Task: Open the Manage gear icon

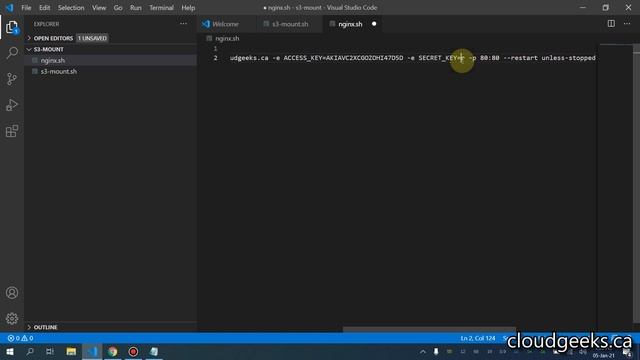Action: click(12, 318)
